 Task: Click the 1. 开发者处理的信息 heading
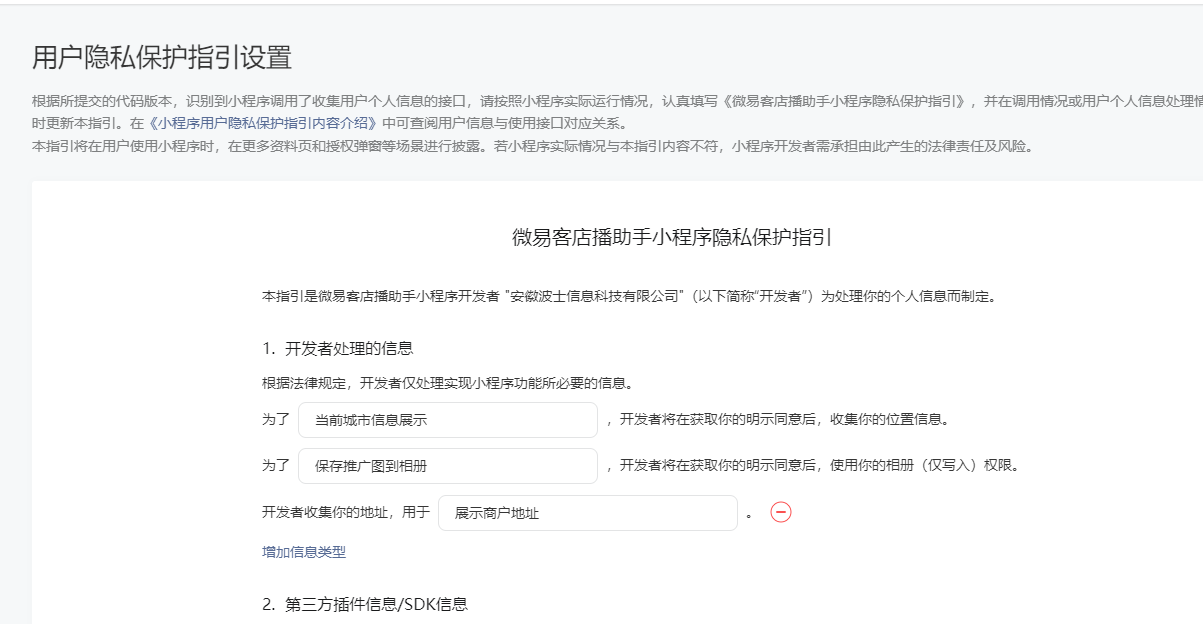(x=338, y=348)
